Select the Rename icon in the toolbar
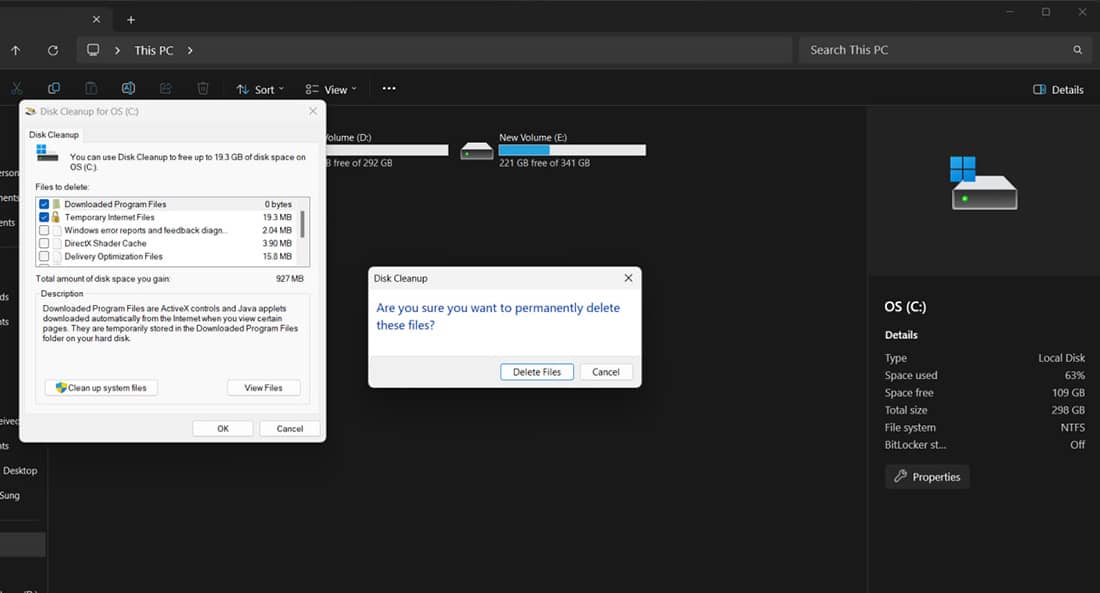Screen dimensions: 1100x593 (128, 88)
